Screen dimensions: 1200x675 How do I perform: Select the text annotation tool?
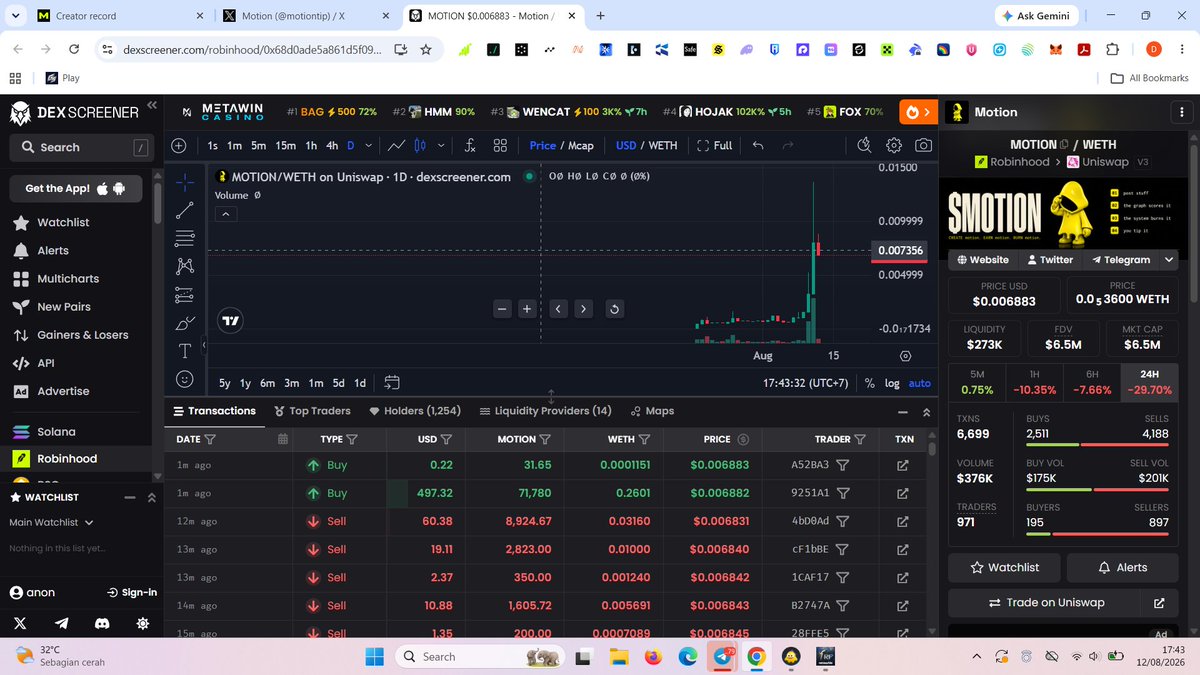[x=185, y=351]
